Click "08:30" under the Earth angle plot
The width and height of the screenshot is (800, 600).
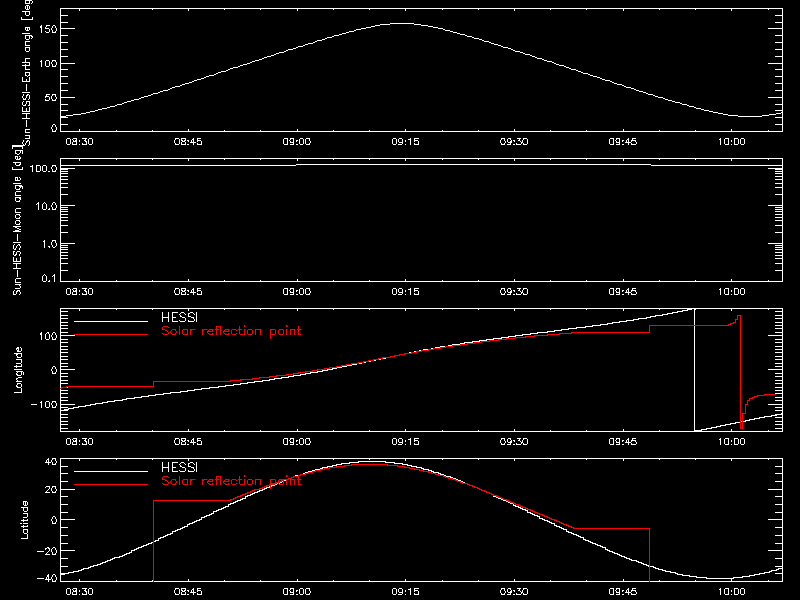[x=80, y=142]
